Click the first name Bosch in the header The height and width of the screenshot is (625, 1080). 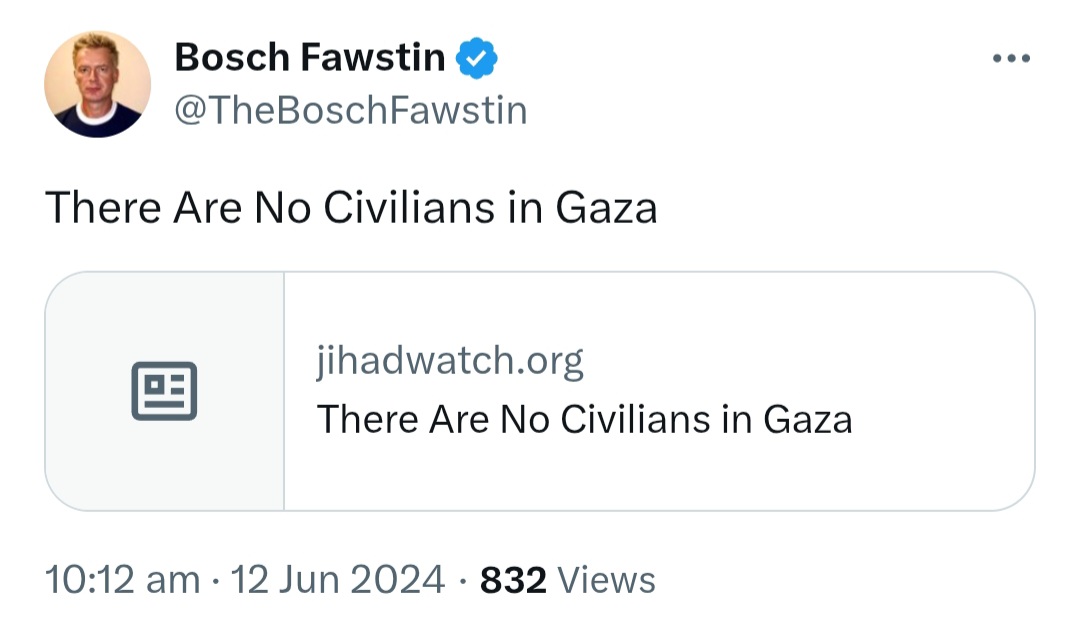(x=232, y=57)
